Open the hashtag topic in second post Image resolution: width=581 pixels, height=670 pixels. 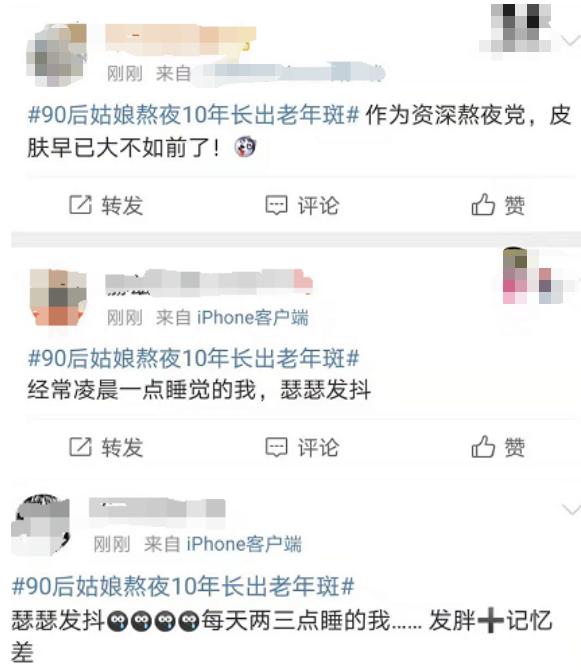coord(194,358)
